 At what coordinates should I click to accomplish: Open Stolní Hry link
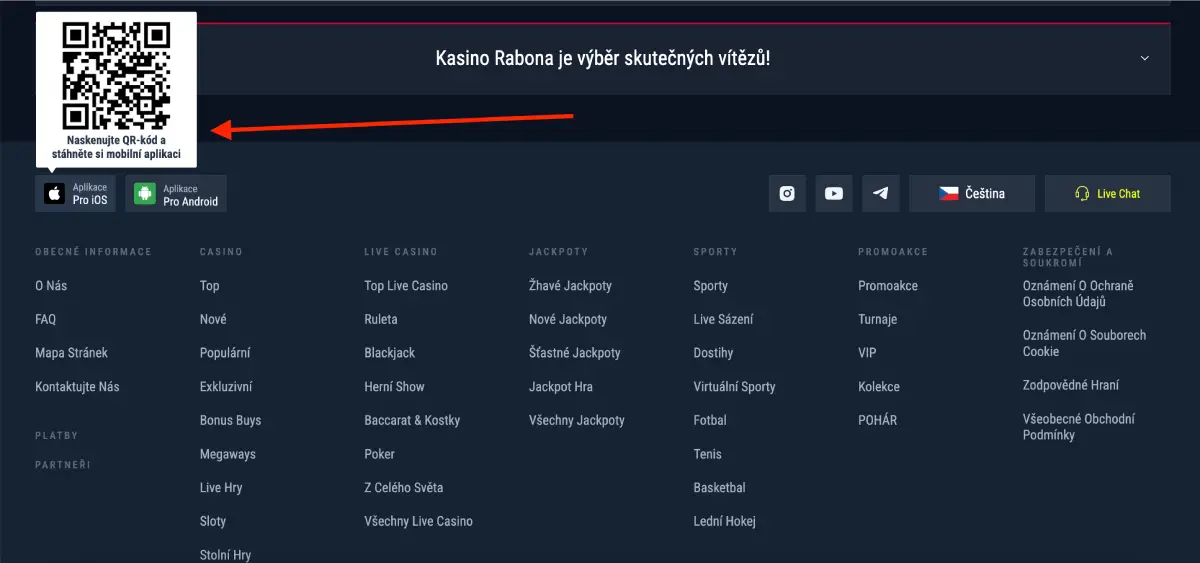coord(225,555)
